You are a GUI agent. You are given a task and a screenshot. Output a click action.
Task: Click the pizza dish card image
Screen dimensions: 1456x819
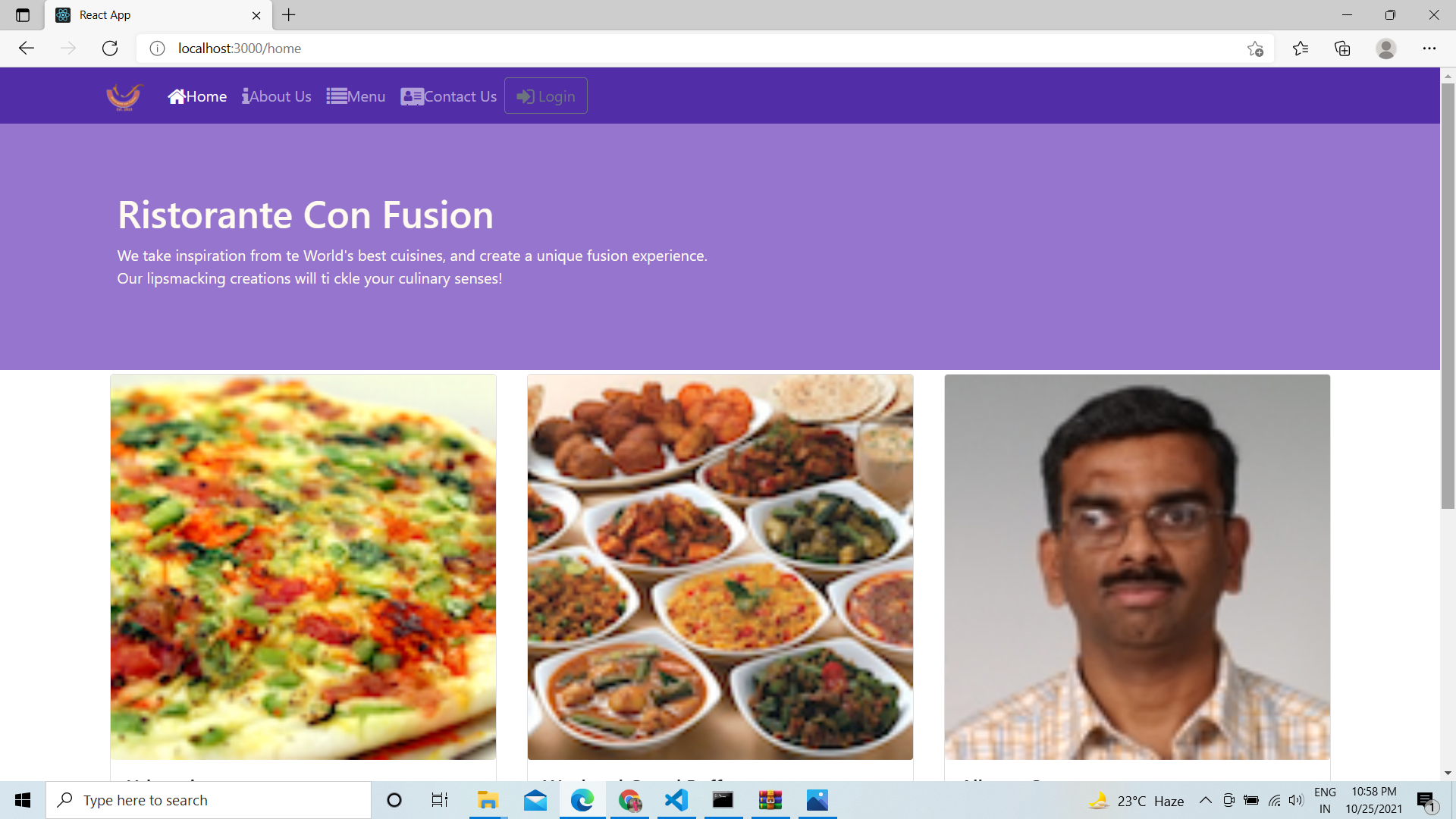tap(303, 567)
